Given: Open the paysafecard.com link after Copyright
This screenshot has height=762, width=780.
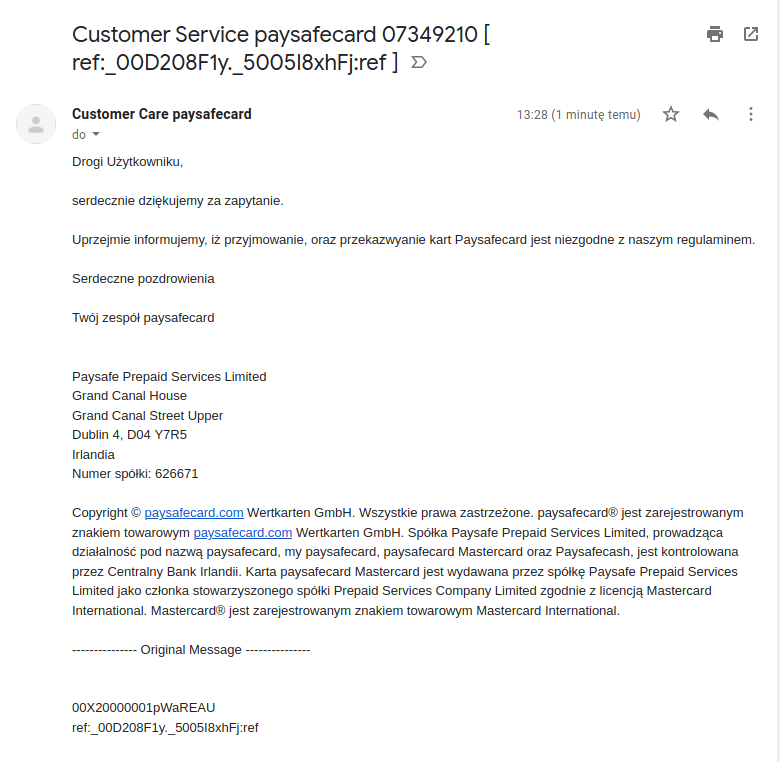Looking at the screenshot, I should tap(194, 512).
